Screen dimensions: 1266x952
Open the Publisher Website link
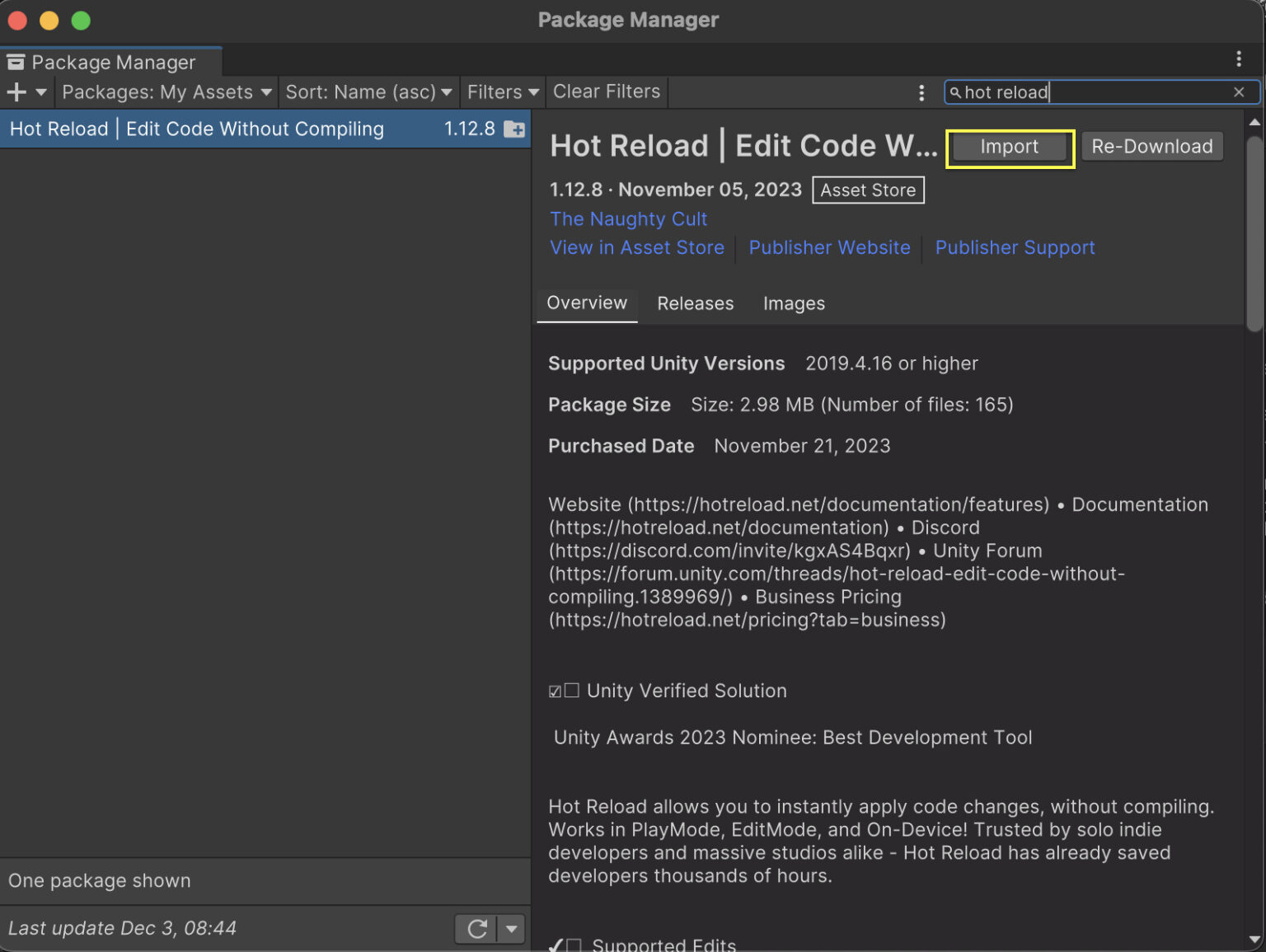pyautogui.click(x=829, y=247)
